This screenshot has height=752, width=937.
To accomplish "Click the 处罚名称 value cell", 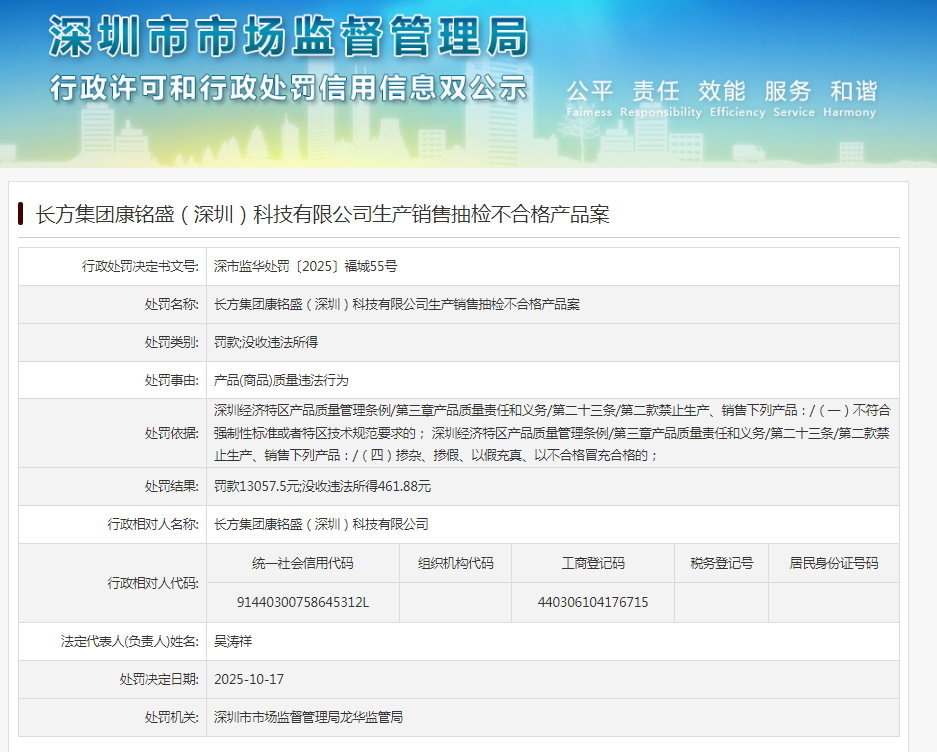I will click(x=397, y=304).
